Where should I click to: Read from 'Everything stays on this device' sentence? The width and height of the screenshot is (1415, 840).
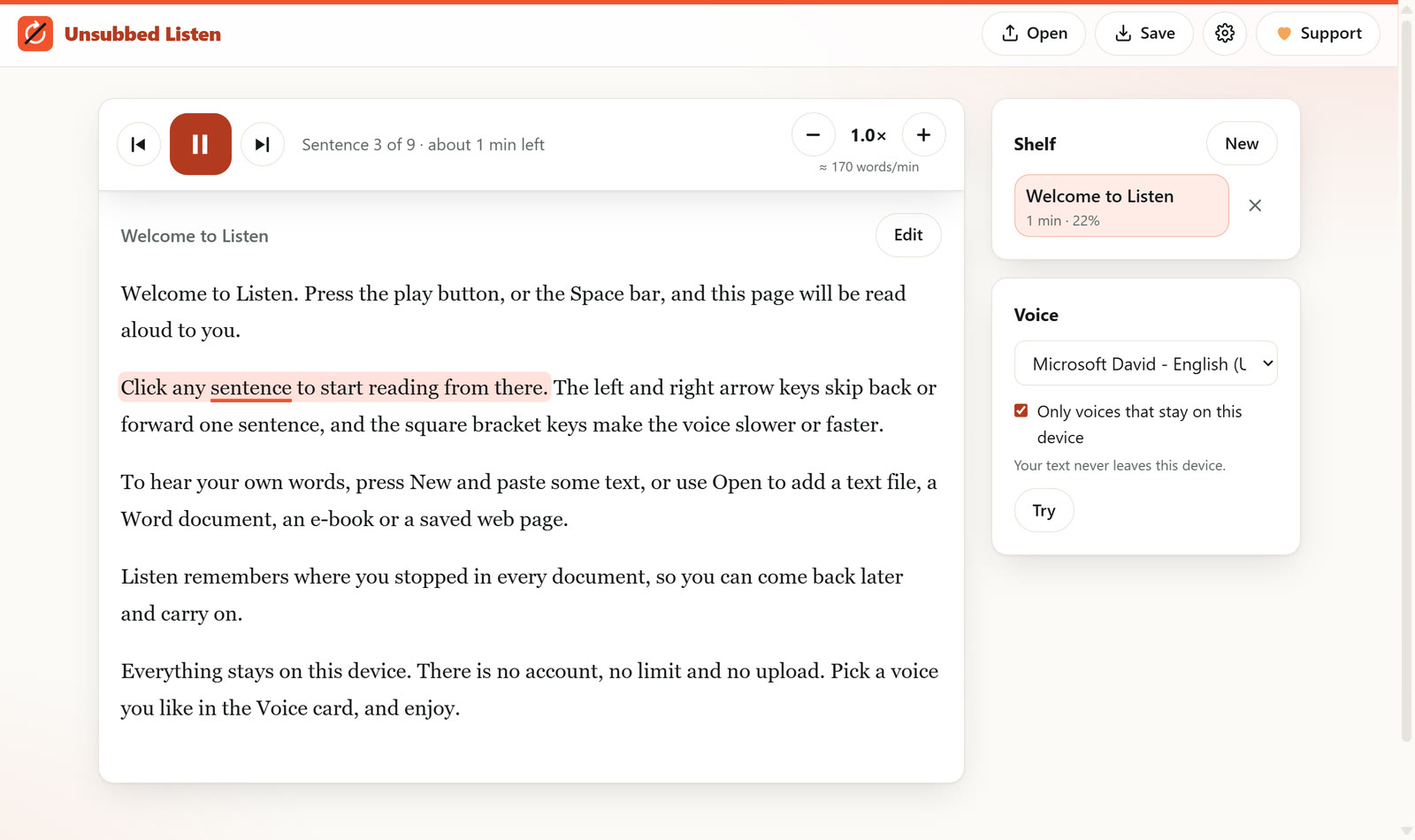point(266,671)
